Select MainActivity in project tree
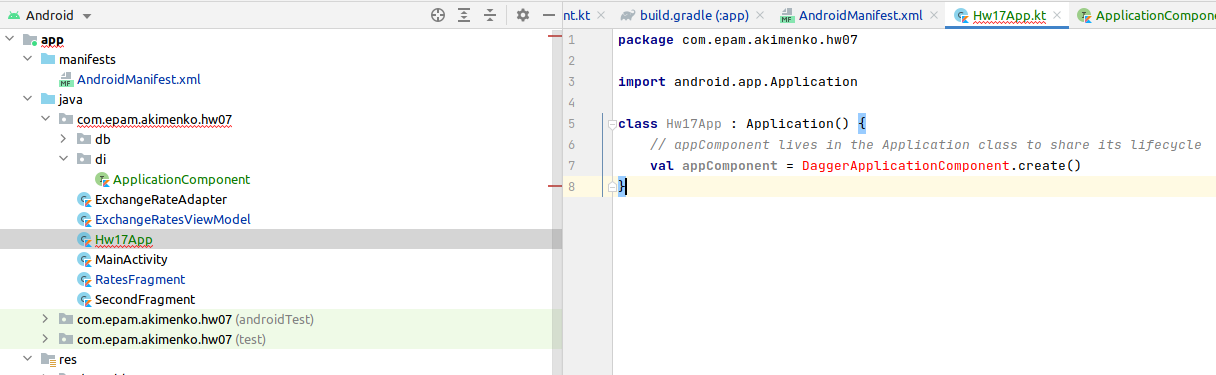The height and width of the screenshot is (375, 1216). click(131, 259)
